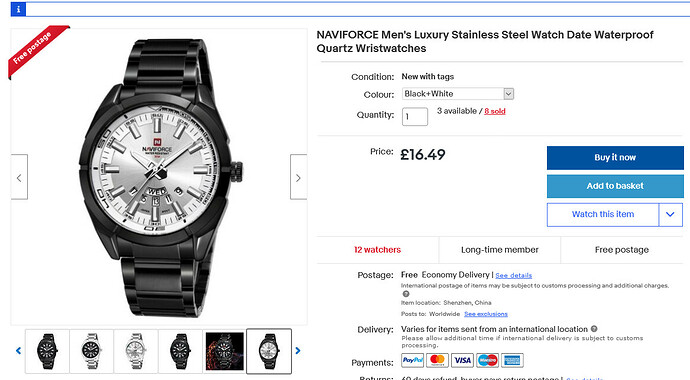
Task: Click the Quantity input field
Action: (x=415, y=117)
